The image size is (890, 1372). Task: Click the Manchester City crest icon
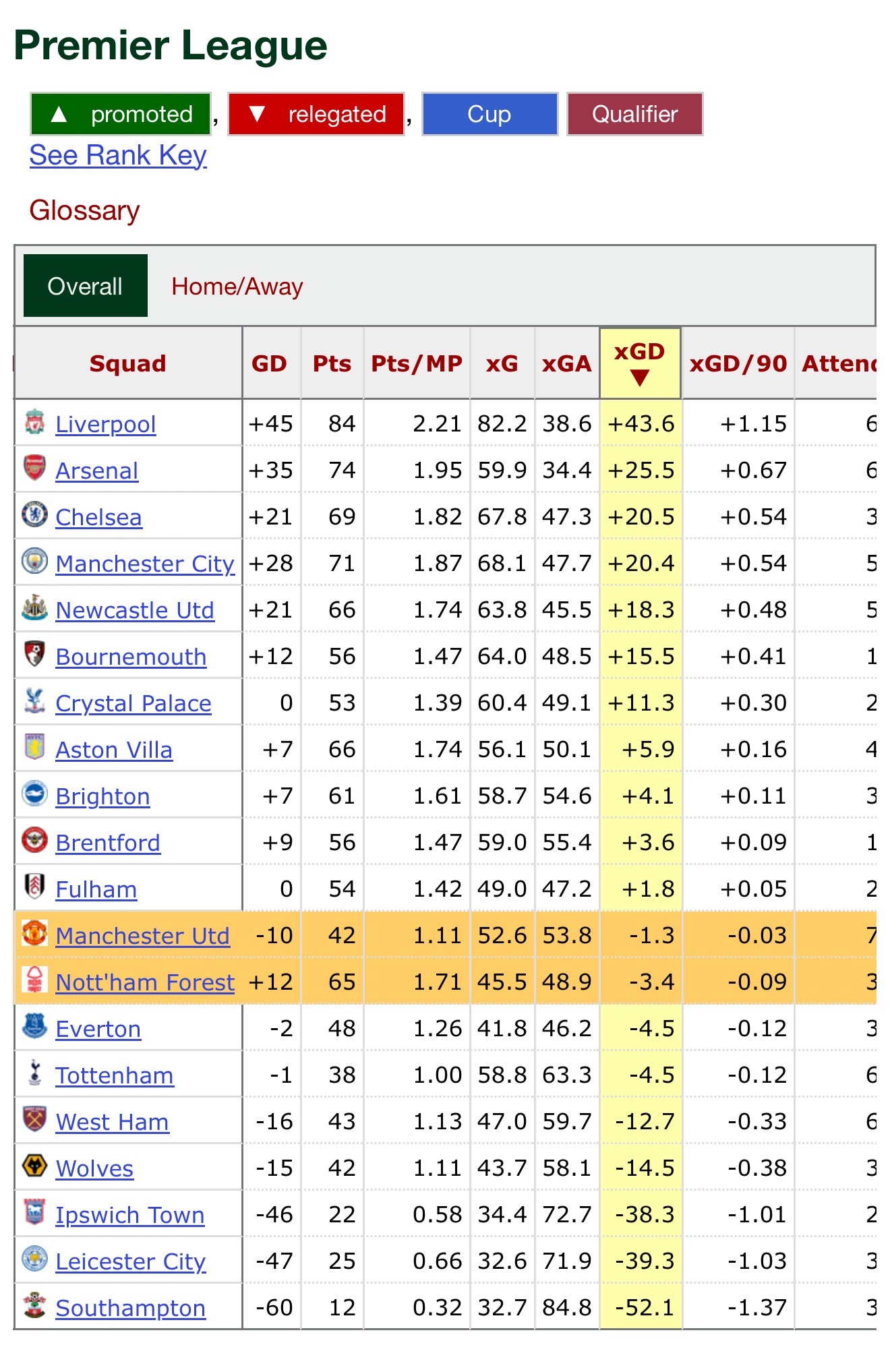point(34,561)
